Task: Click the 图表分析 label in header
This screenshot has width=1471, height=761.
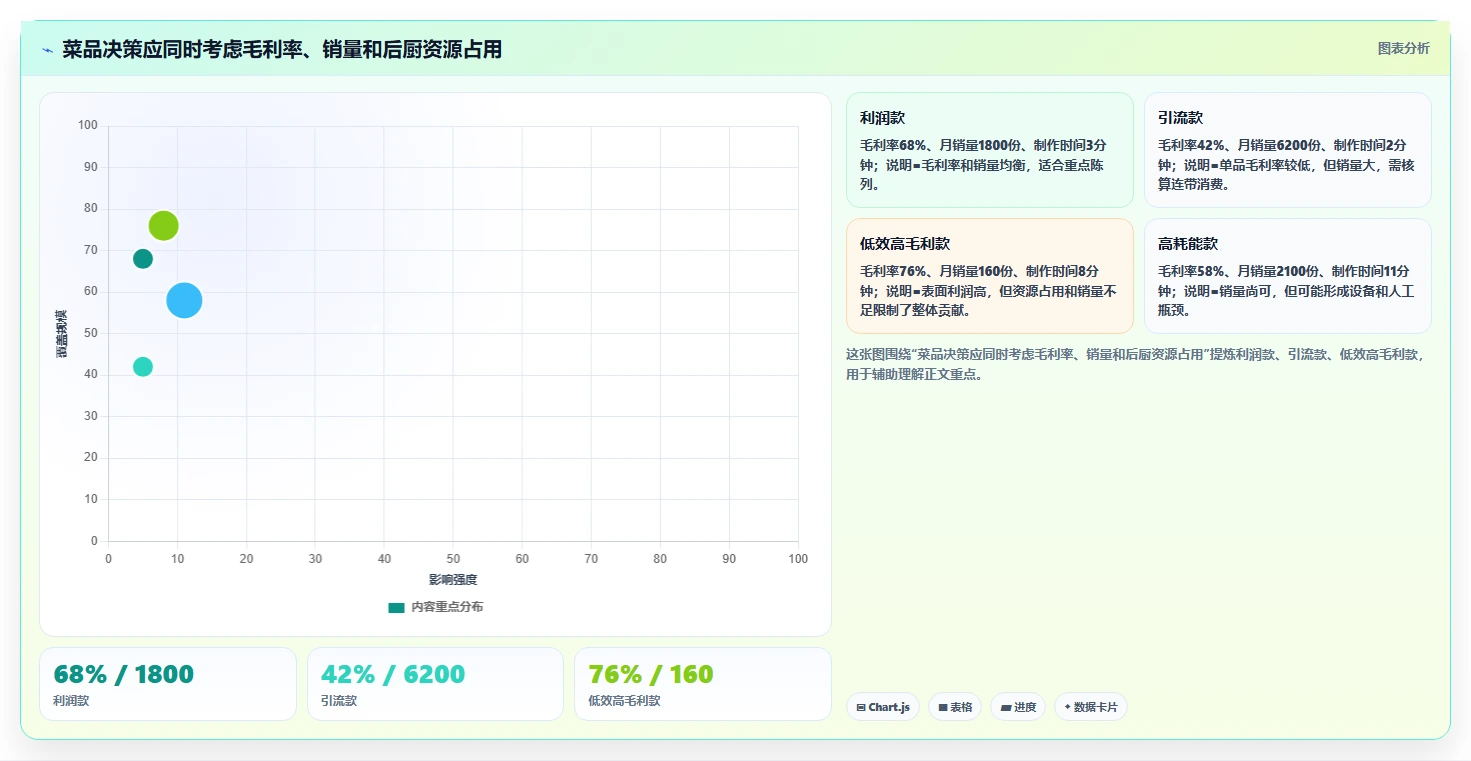Action: click(x=1403, y=48)
